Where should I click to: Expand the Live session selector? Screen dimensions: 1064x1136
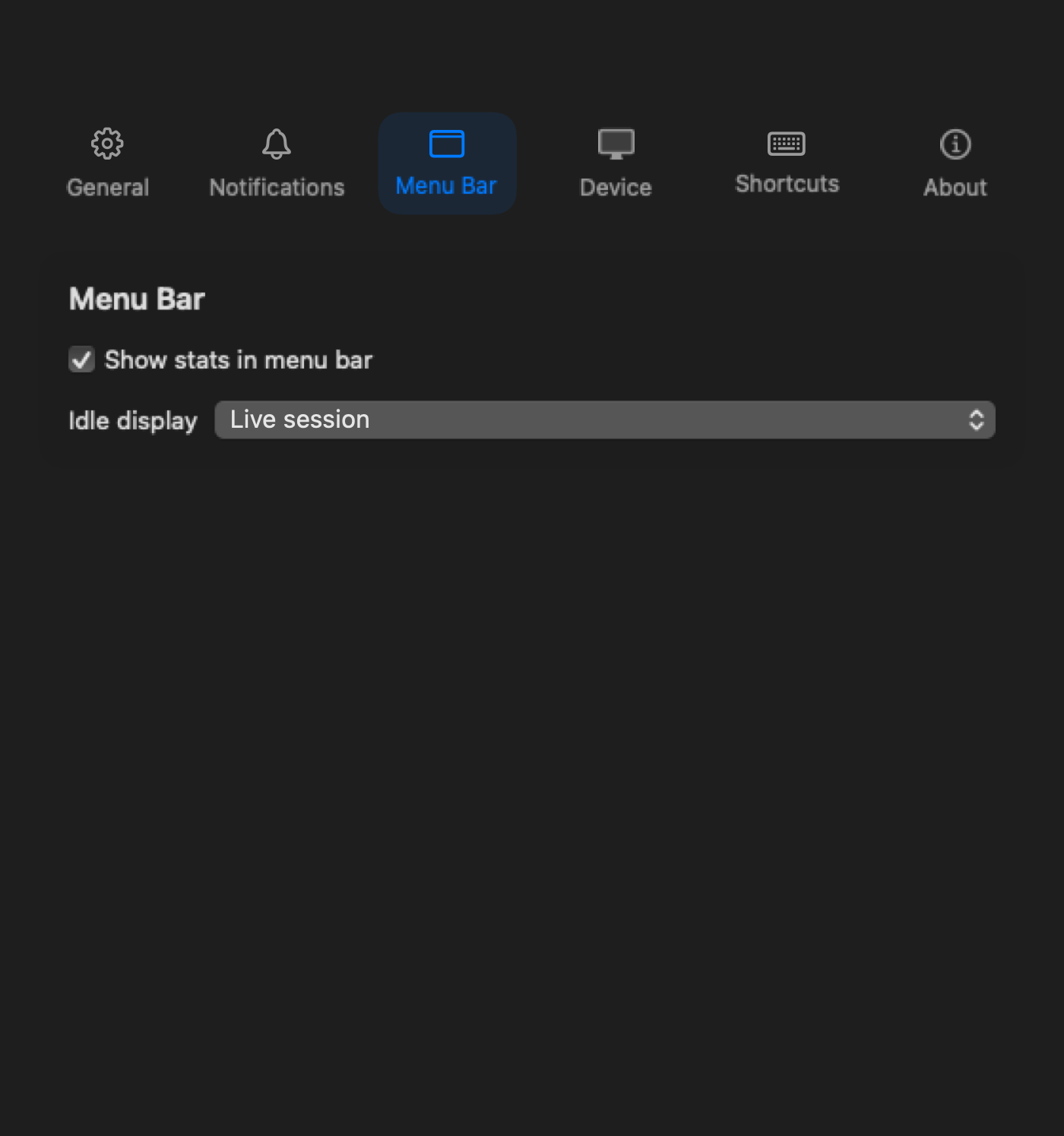604,419
